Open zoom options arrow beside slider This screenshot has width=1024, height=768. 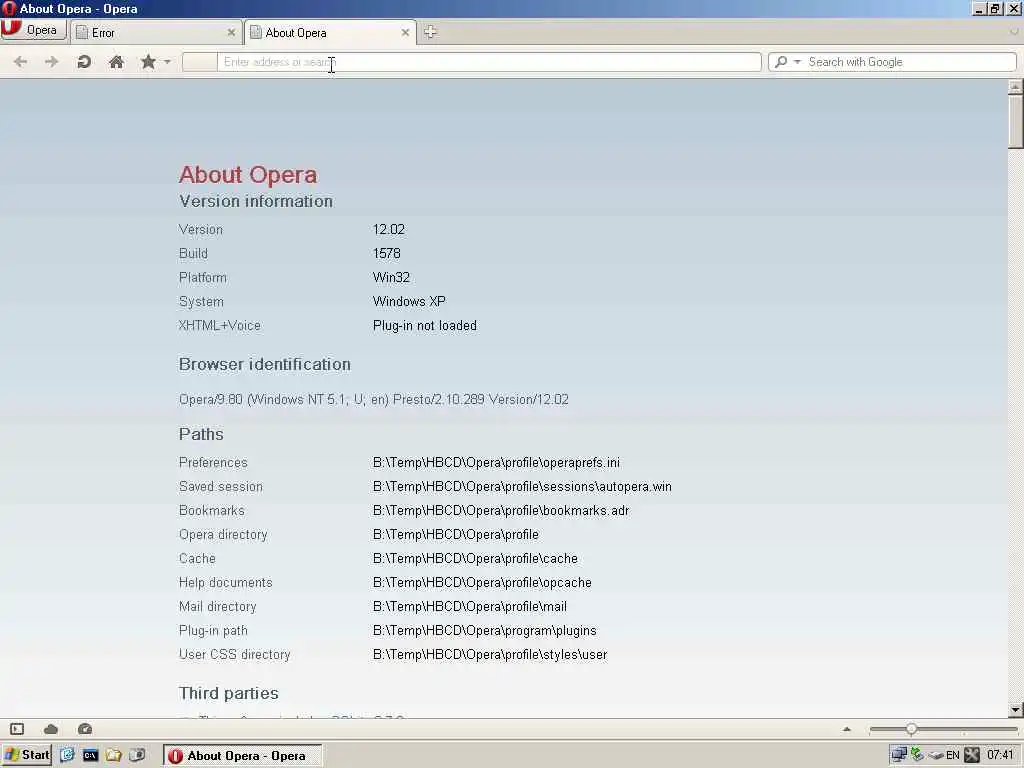(x=846, y=729)
